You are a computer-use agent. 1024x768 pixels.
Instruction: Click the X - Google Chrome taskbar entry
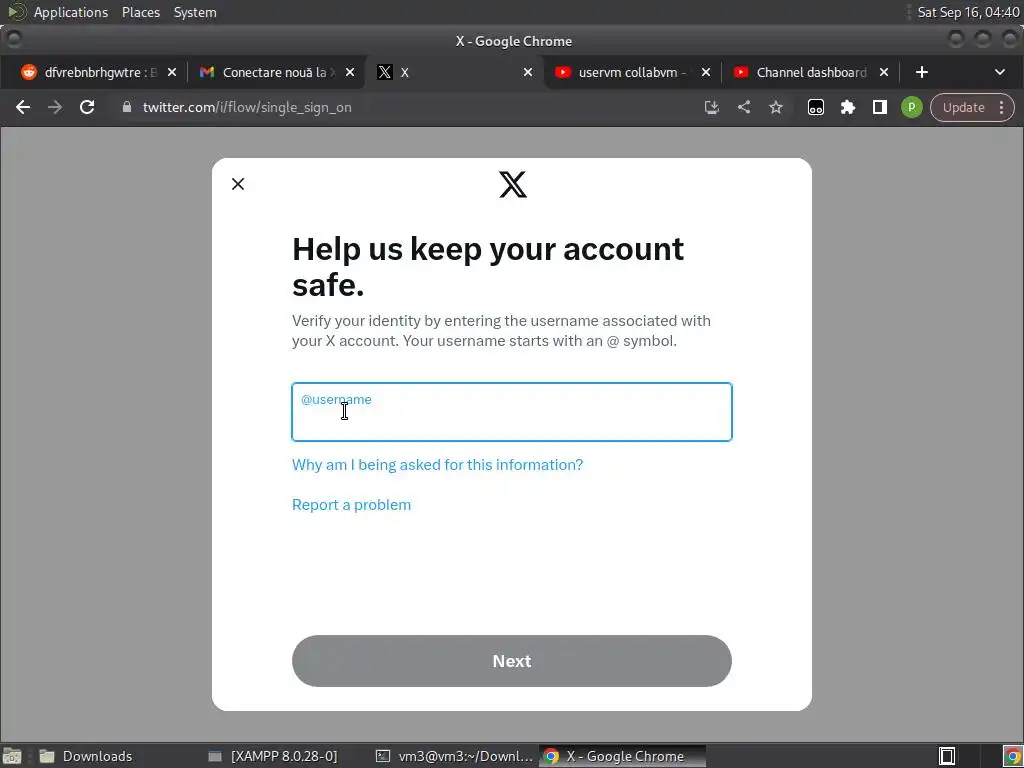tap(622, 756)
